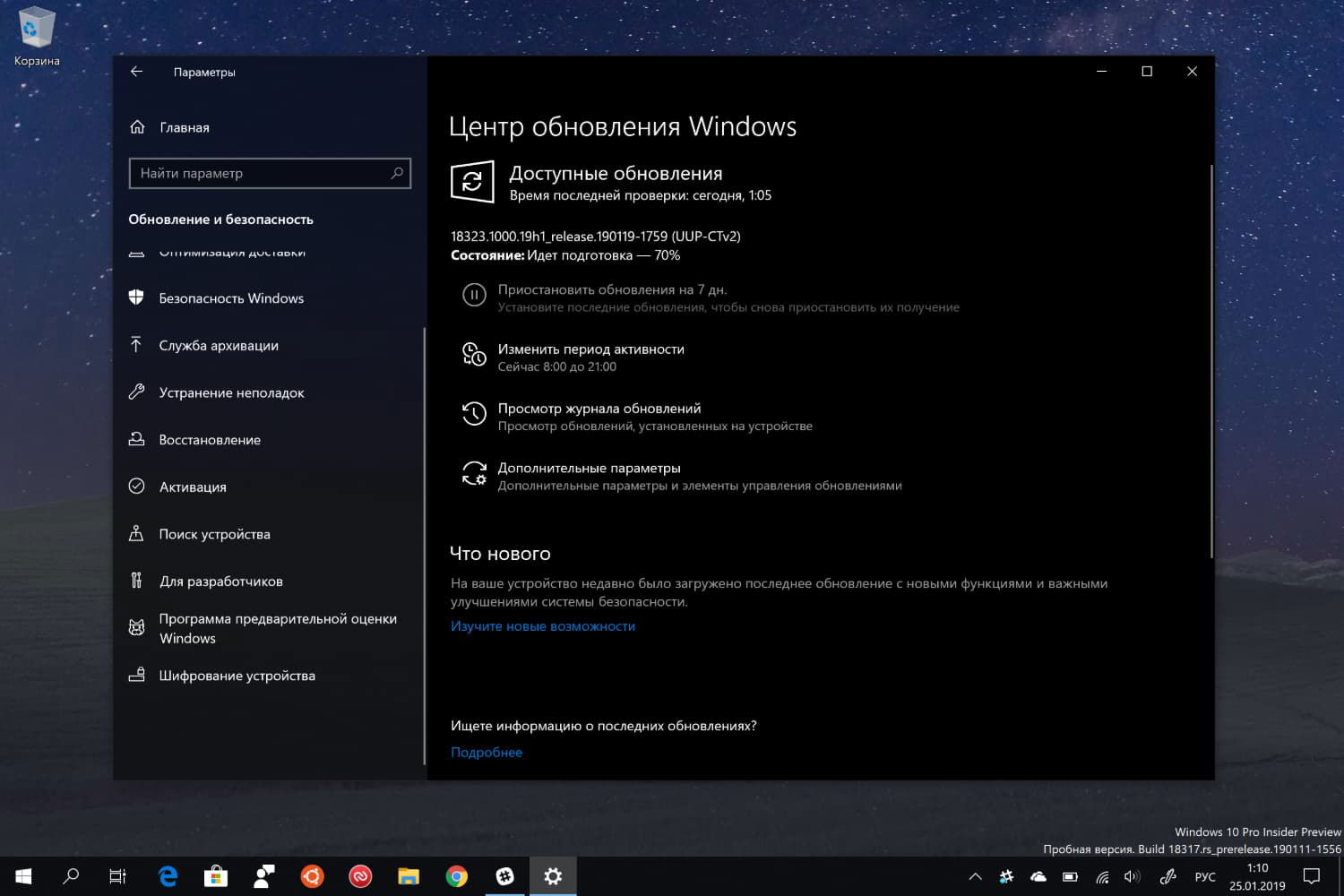Select the clock icon for changing active hours

pos(474,354)
